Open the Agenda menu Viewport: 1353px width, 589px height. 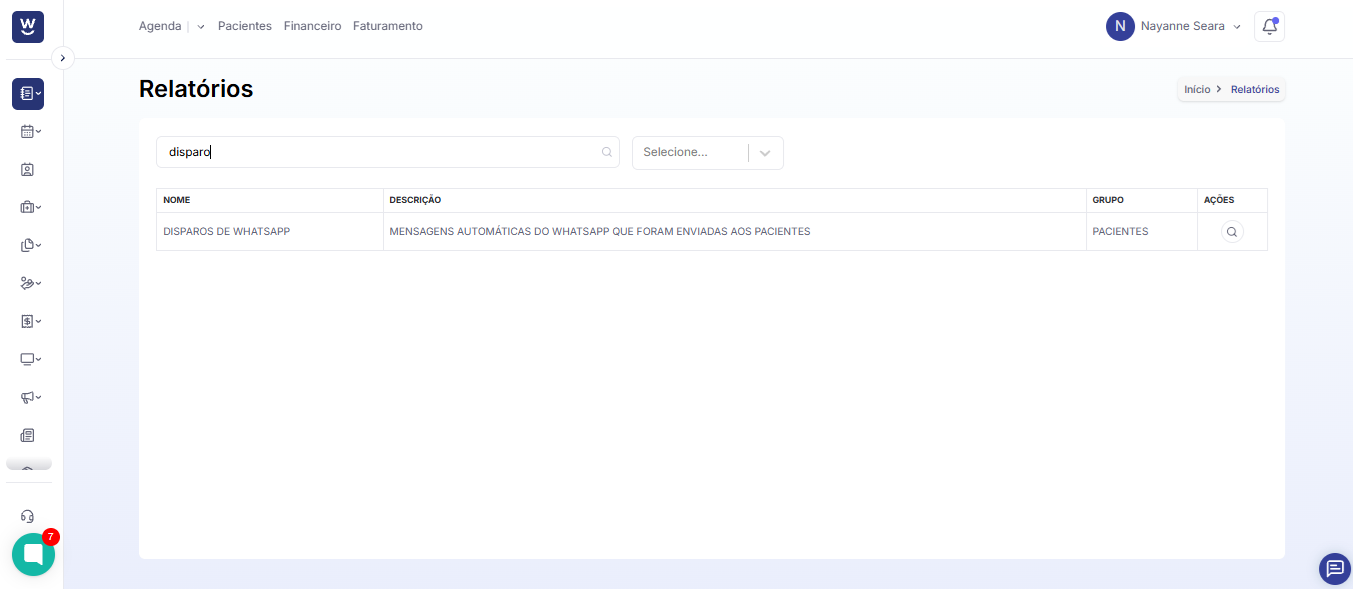pos(160,26)
